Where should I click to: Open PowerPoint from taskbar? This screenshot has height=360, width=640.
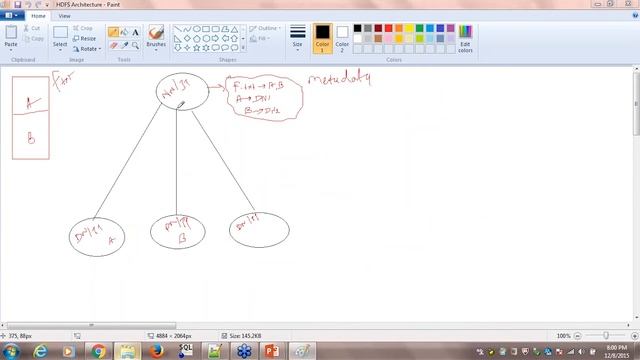tap(272, 351)
